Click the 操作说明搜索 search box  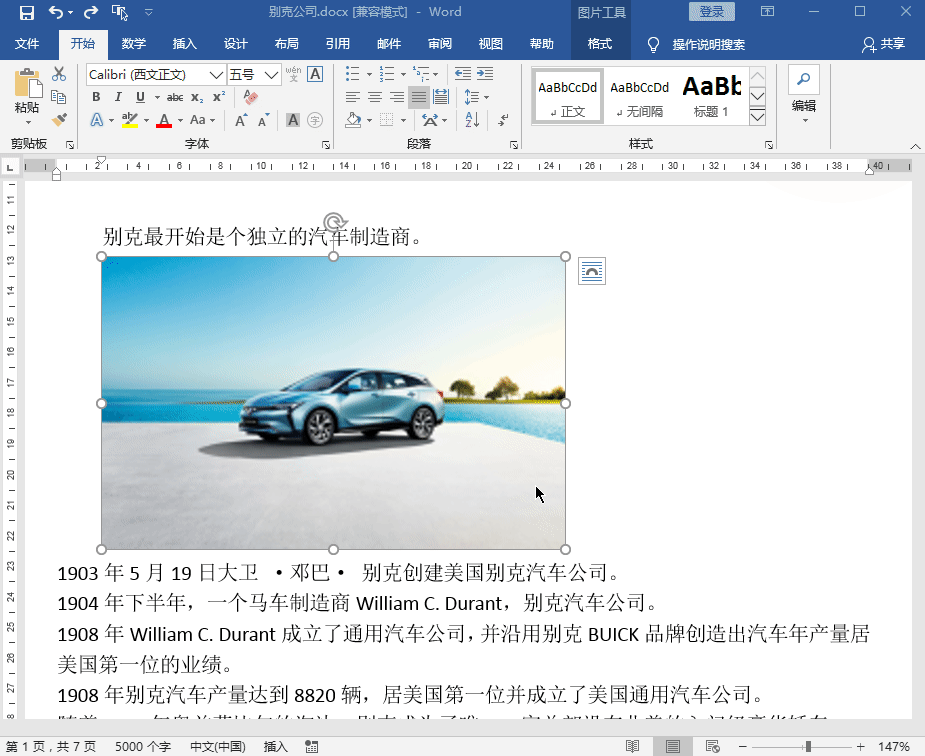click(708, 45)
